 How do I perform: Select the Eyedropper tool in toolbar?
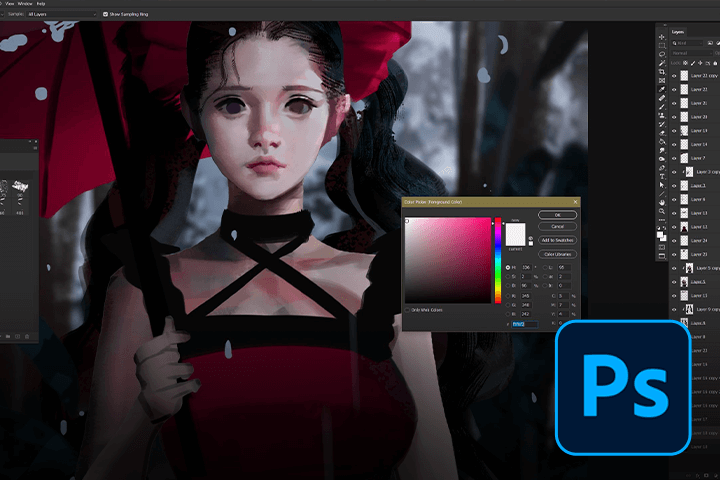pos(662,89)
